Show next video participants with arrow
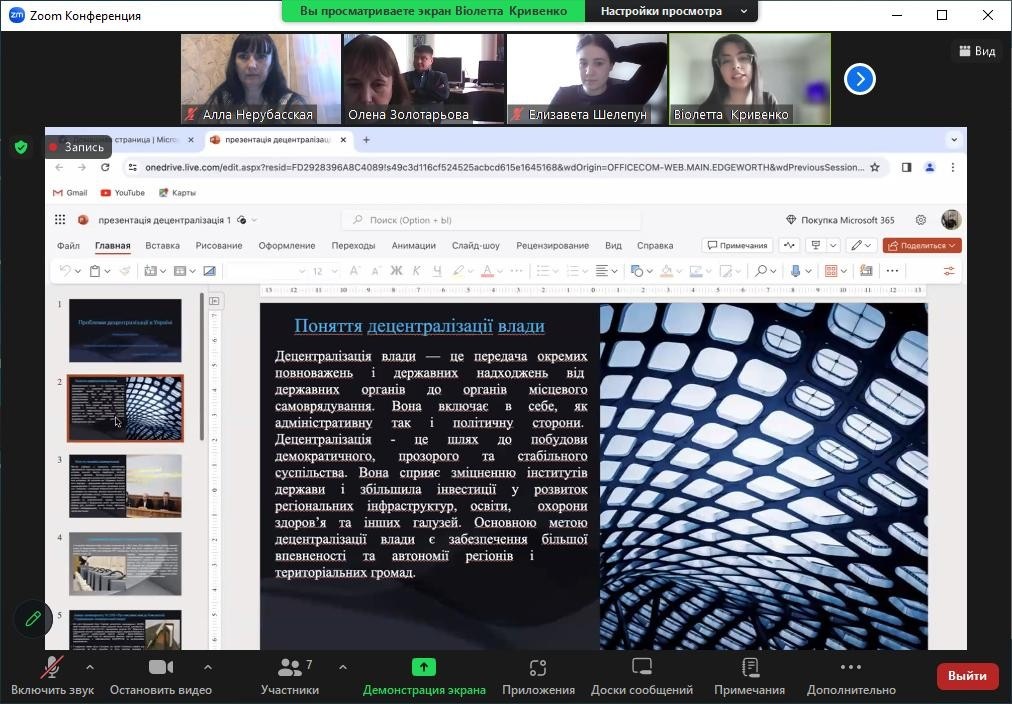 [x=860, y=79]
